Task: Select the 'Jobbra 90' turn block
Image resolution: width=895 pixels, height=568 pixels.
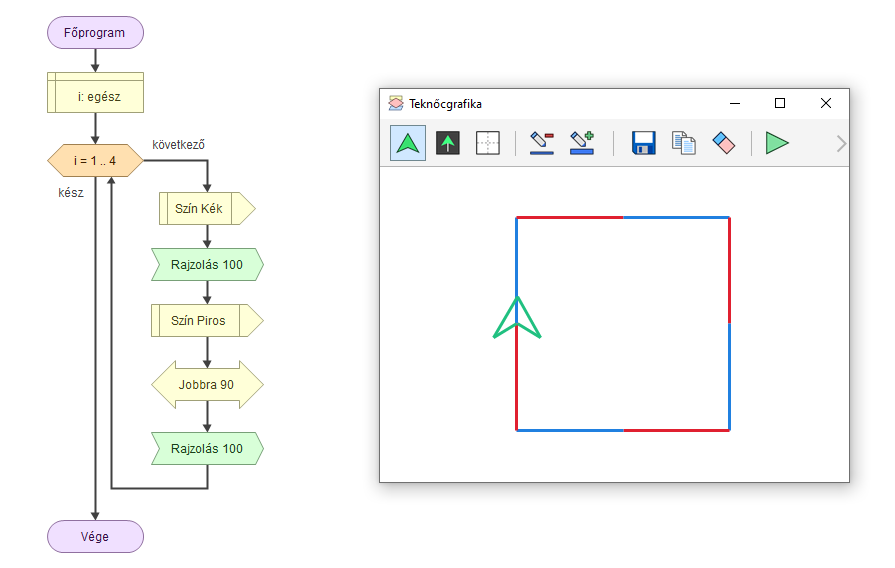Action: [x=207, y=384]
